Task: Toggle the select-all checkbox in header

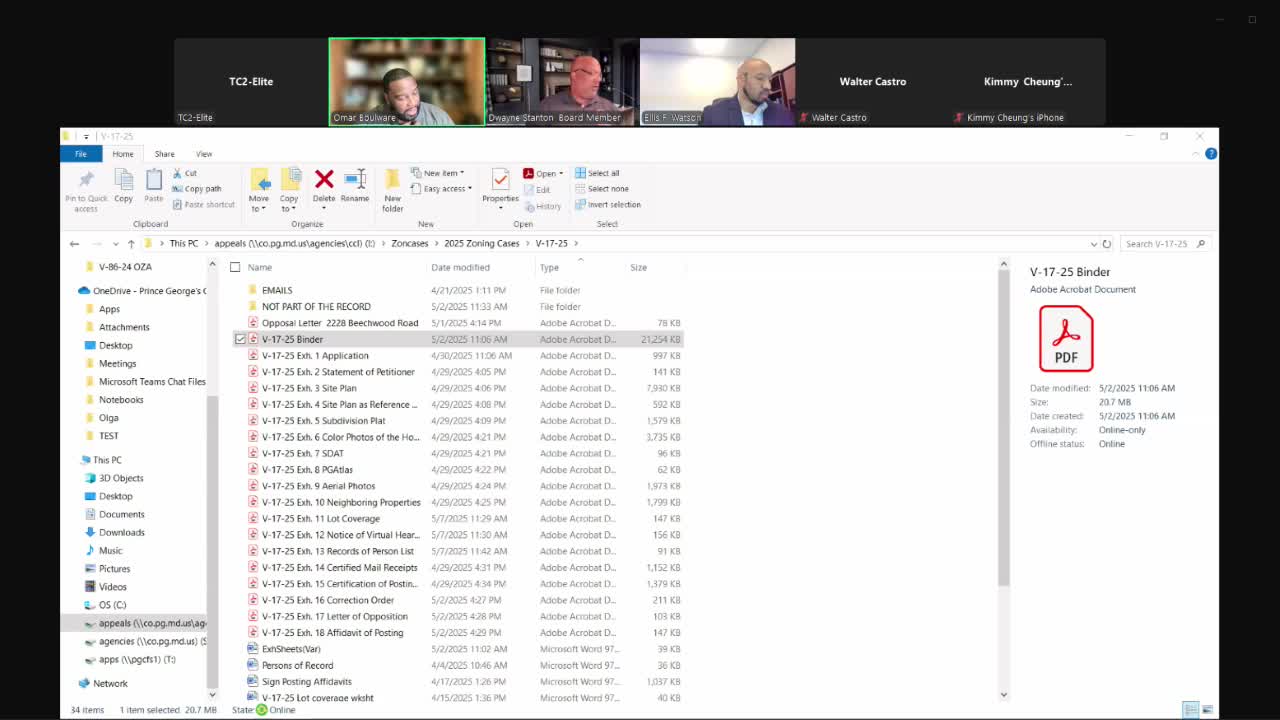Action: [235, 267]
